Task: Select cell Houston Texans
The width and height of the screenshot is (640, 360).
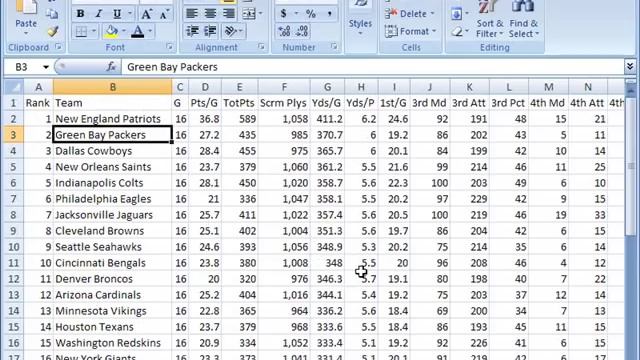Action: click(113, 327)
